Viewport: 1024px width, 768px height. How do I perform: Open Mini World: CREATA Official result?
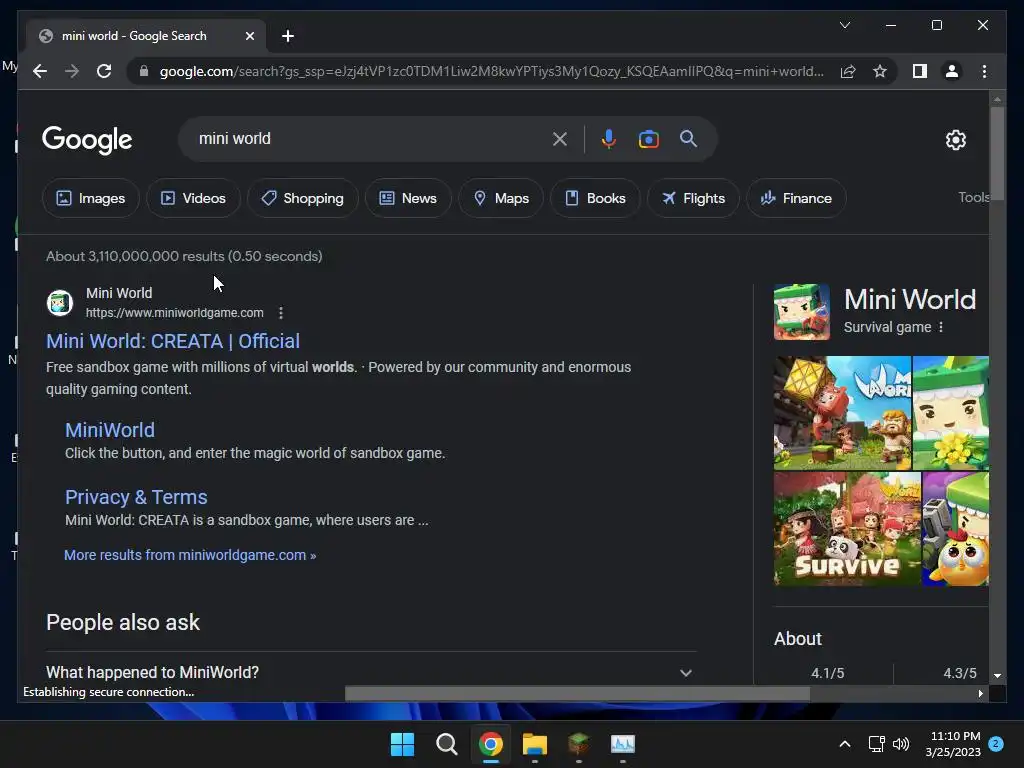(173, 341)
